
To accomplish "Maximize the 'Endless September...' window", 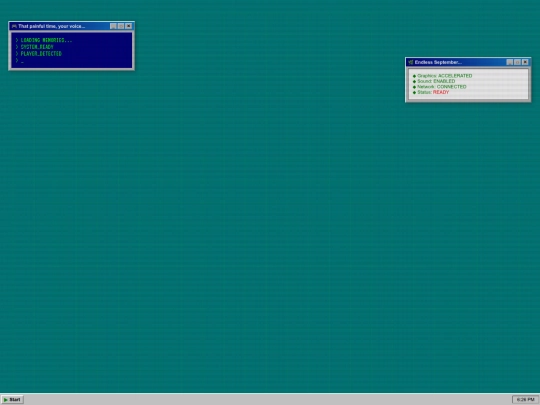I will pos(517,62).
